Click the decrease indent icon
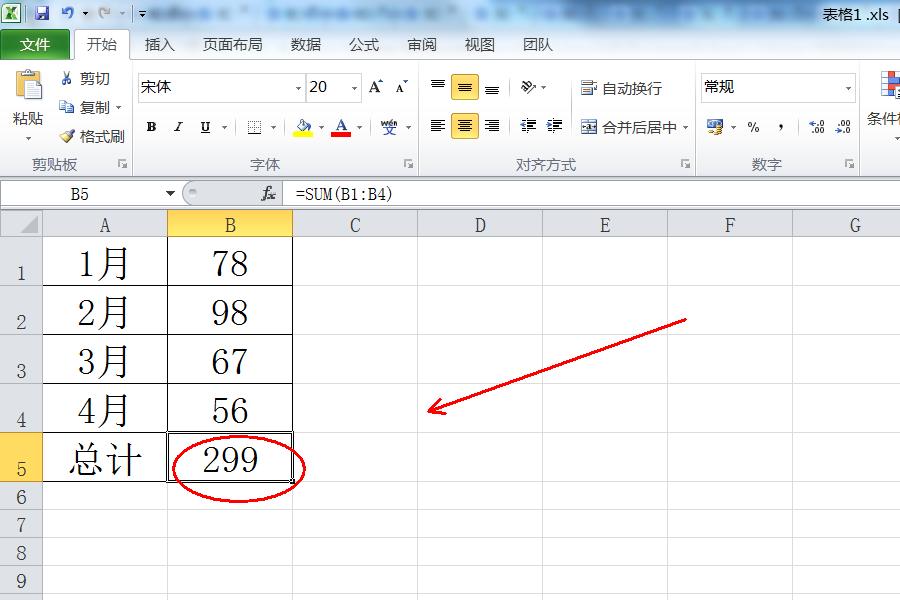This screenshot has height=600, width=900. tap(527, 126)
